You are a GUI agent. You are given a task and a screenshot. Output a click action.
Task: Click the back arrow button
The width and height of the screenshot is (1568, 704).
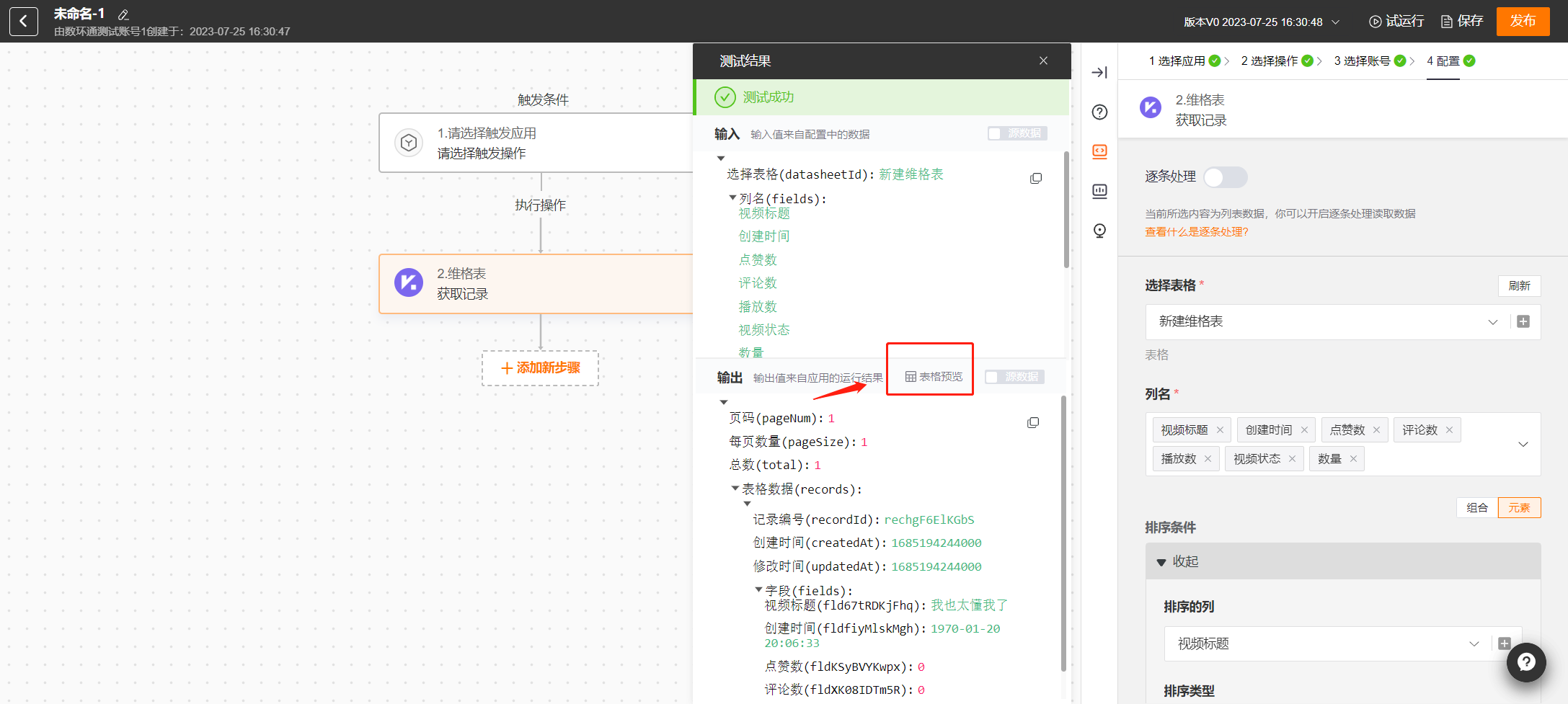pyautogui.click(x=23, y=21)
